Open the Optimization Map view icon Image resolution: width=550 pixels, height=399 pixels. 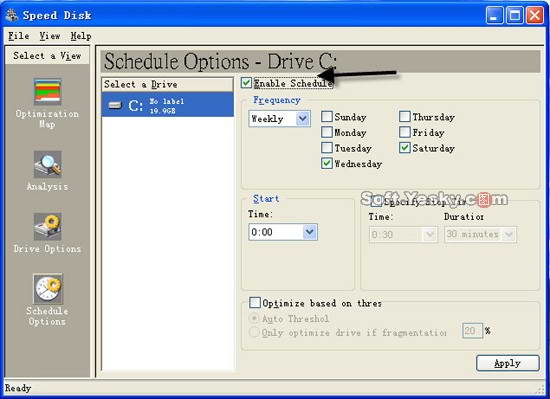(x=47, y=92)
